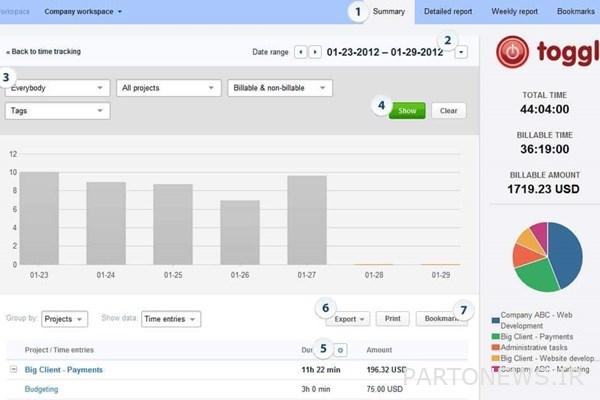600x400 pixels.
Task: Click the previous date range arrow
Action: 301,52
